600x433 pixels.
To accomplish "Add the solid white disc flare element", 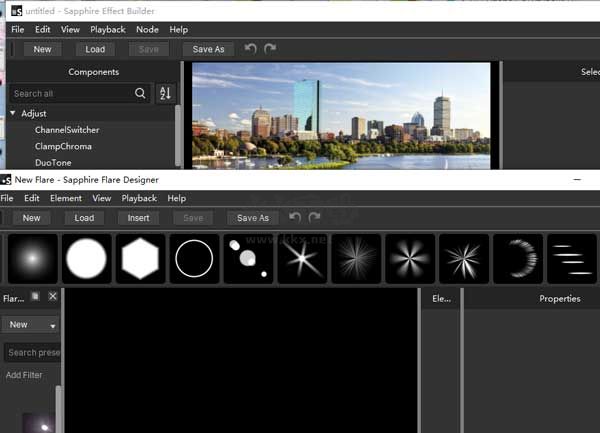I will 87,259.
